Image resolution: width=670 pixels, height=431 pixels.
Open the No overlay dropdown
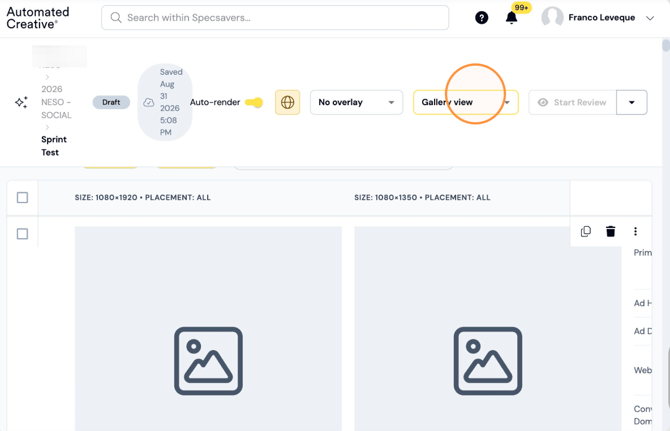point(356,102)
